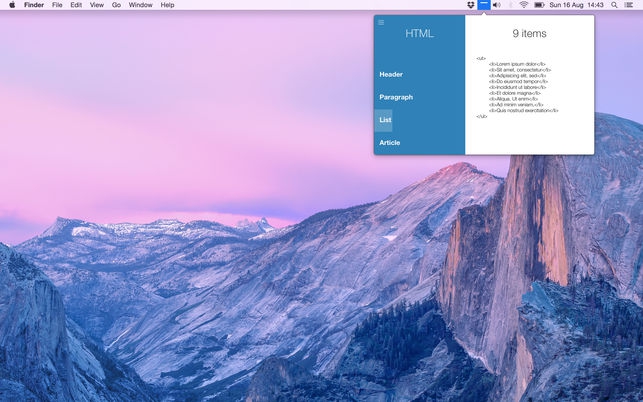The width and height of the screenshot is (643, 402).
Task: Click the 'Lorem ipsum dolor' list item line
Action: pos(517,64)
